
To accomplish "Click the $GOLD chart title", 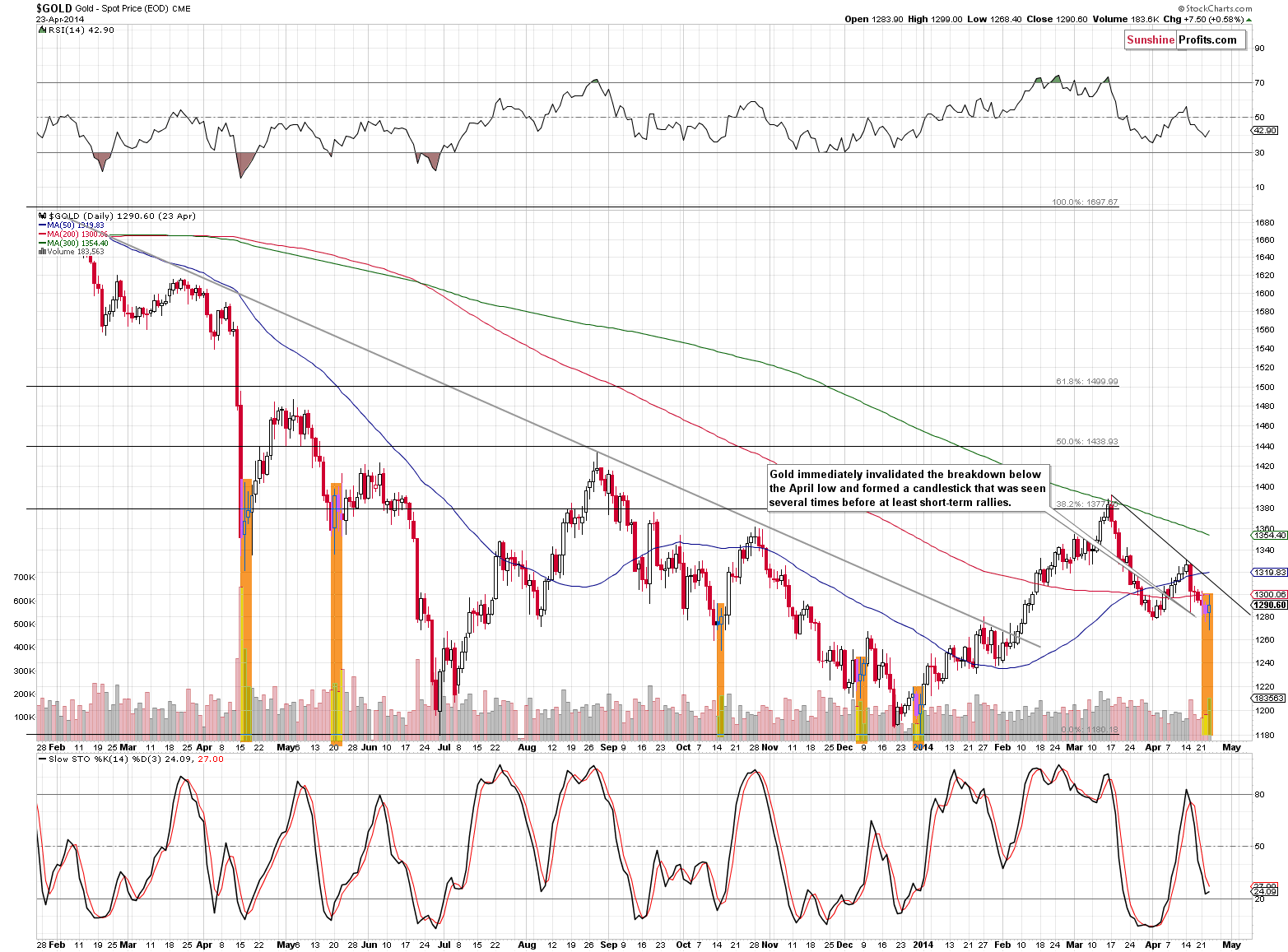I will click(53, 7).
